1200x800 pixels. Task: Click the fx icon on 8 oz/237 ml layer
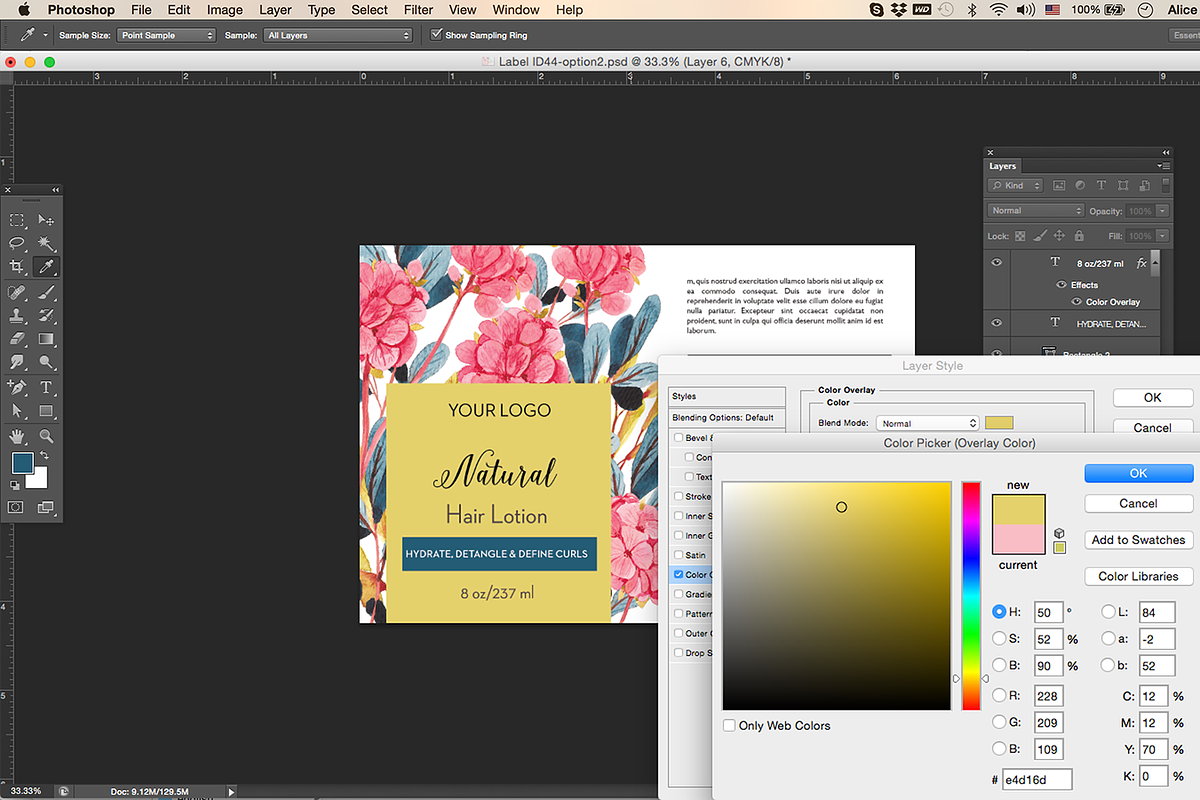1141,263
